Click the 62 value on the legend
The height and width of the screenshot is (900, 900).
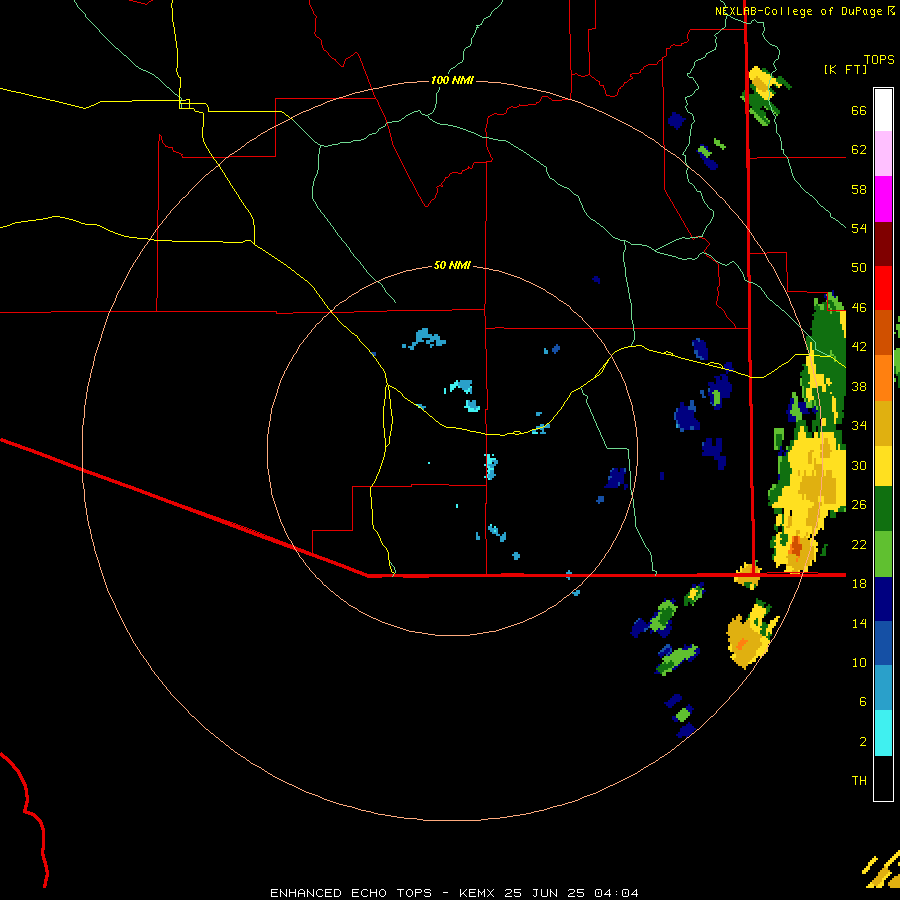(x=859, y=150)
